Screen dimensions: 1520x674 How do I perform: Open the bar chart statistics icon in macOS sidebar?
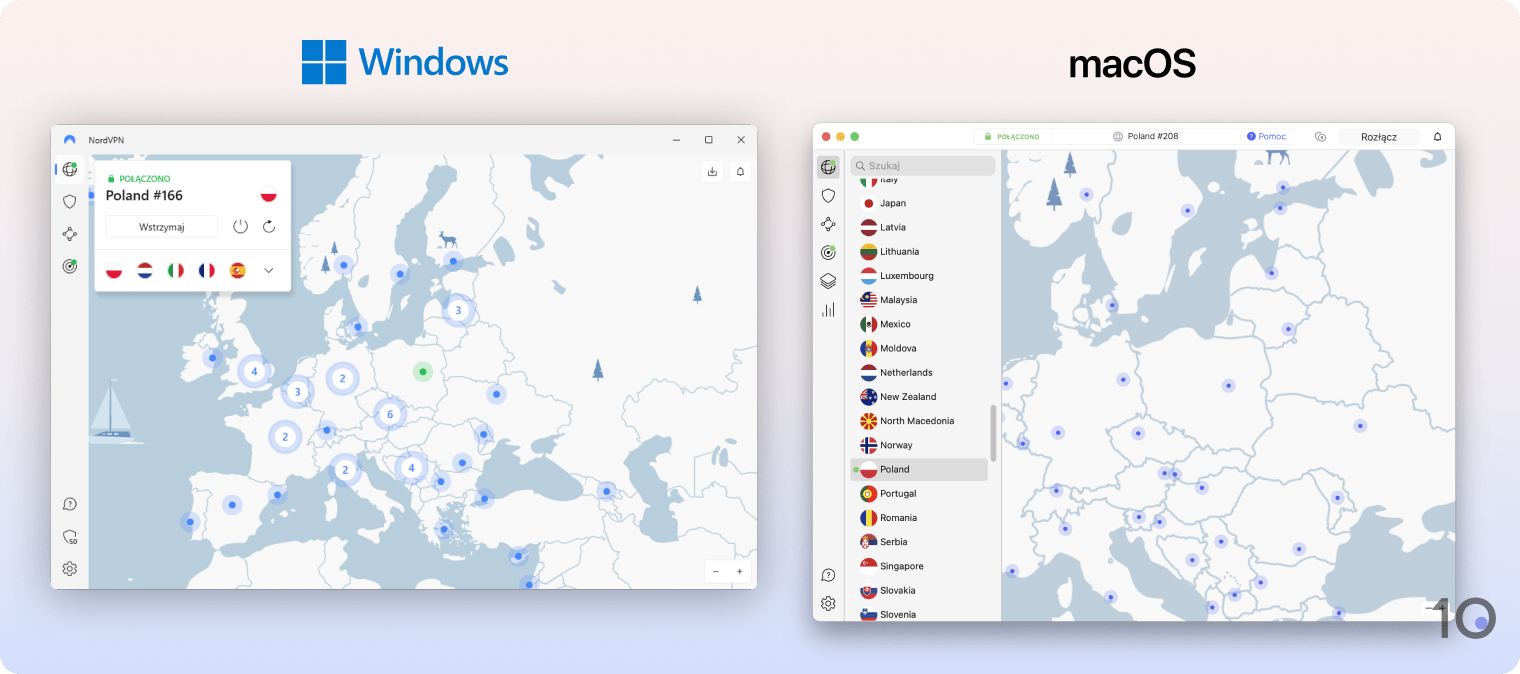[x=828, y=310]
